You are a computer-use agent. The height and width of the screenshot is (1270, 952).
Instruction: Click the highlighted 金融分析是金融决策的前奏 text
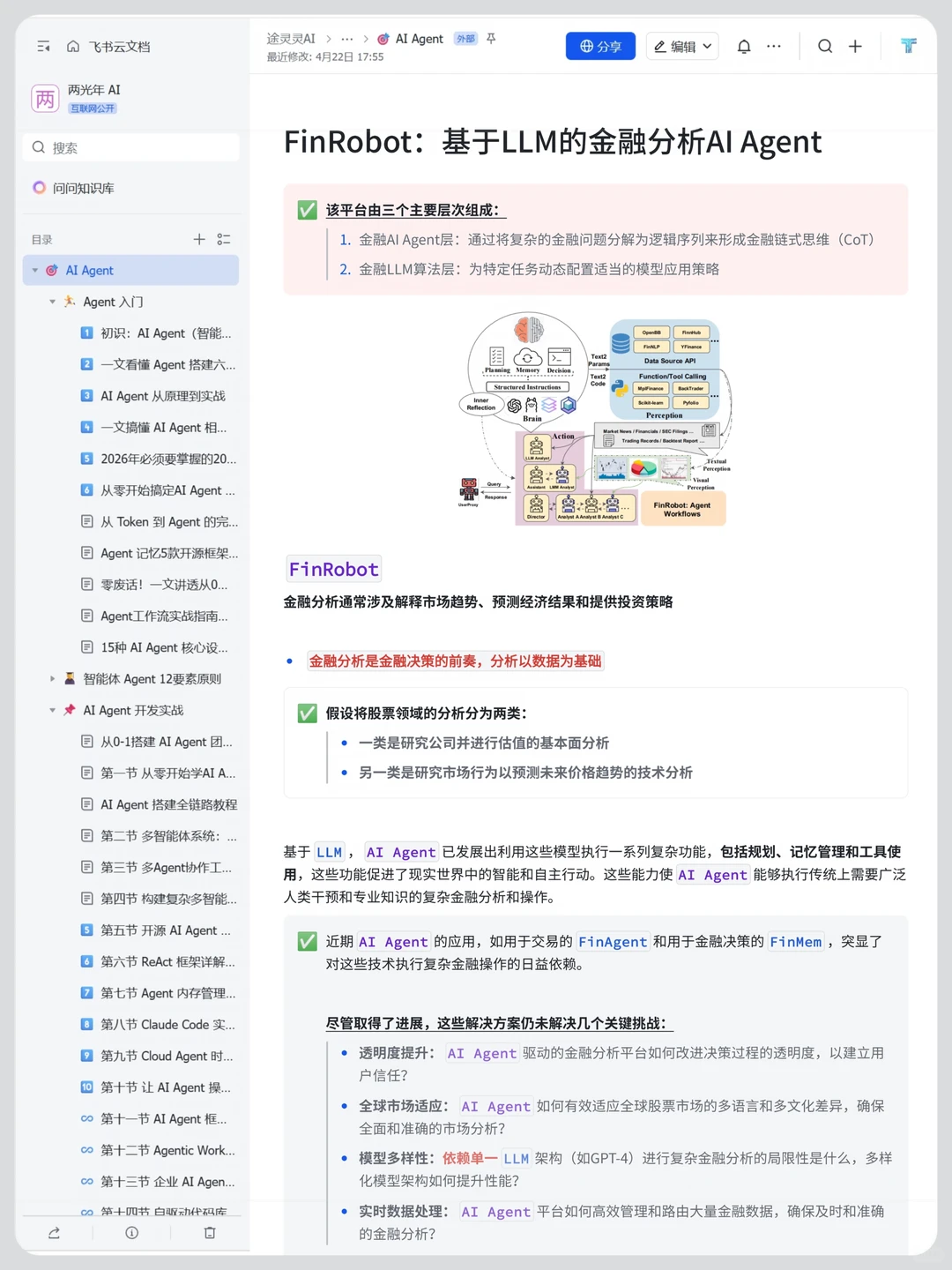coord(456,661)
